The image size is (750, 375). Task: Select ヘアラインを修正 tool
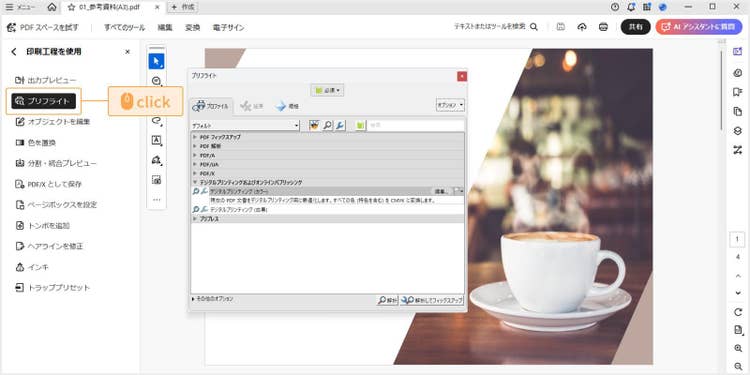(x=49, y=246)
